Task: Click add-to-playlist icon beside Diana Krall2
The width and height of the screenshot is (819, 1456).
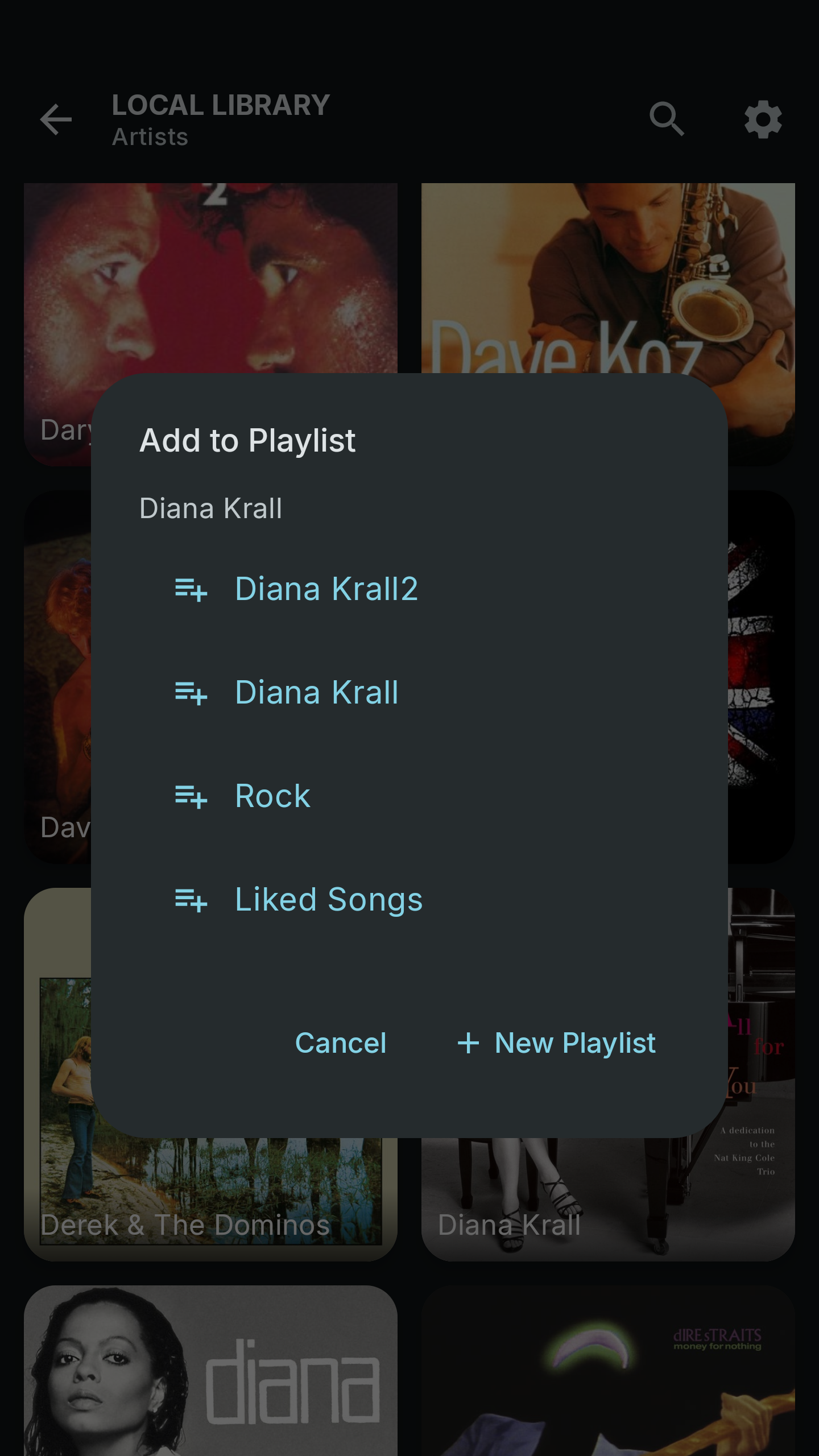Action: tap(191, 590)
